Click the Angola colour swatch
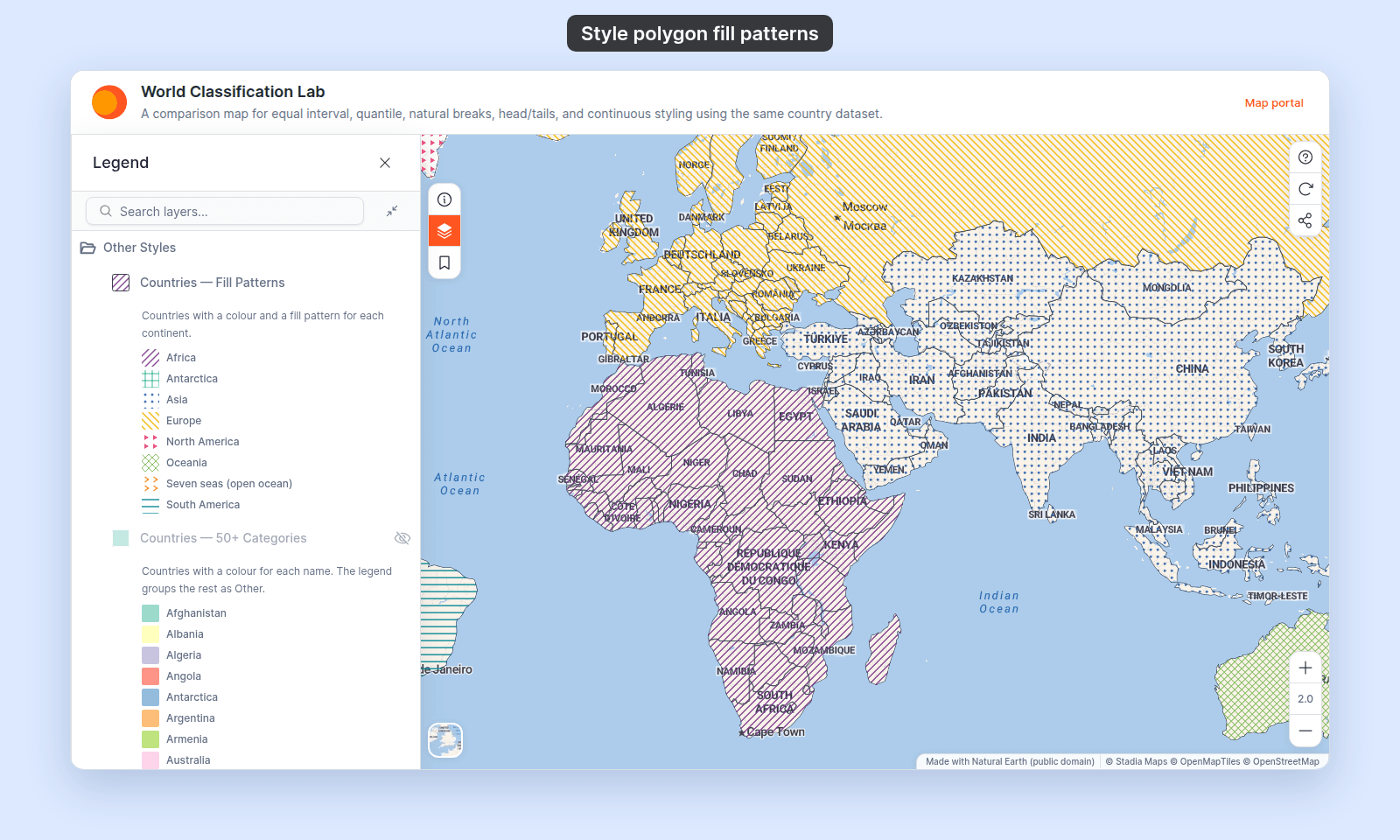 tap(150, 676)
